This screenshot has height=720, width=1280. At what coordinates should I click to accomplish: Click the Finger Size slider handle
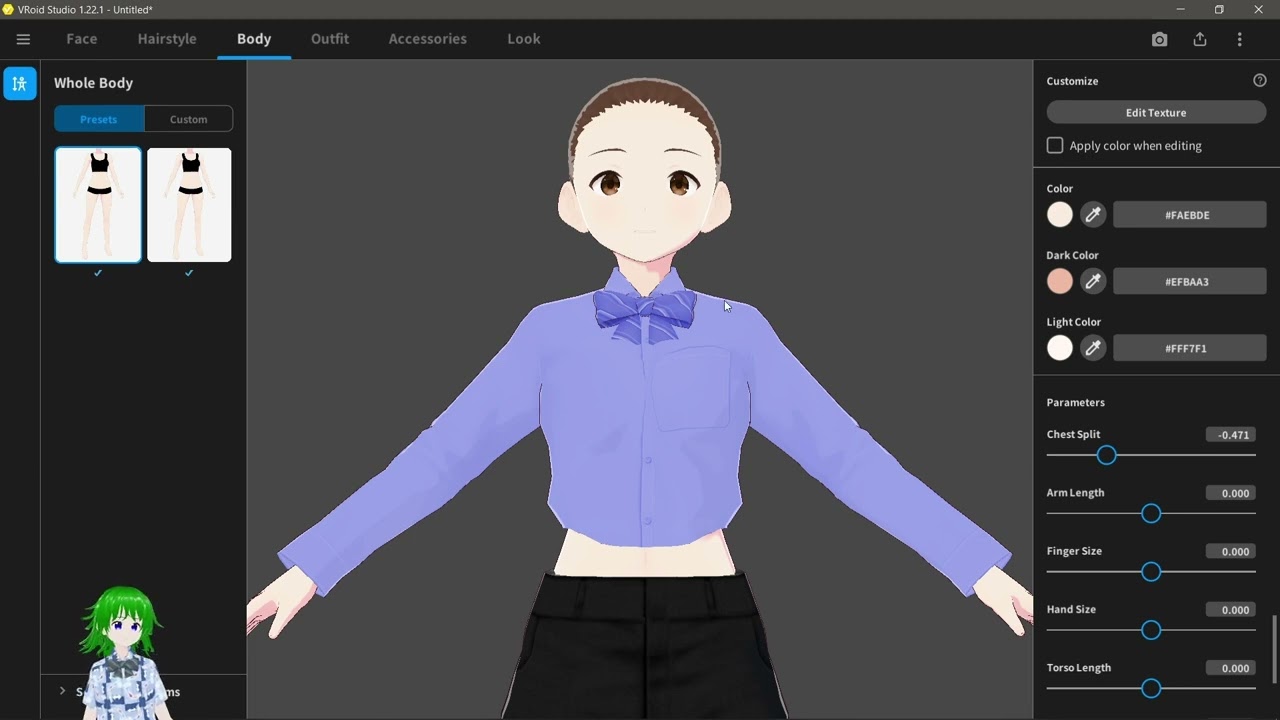(x=1151, y=572)
